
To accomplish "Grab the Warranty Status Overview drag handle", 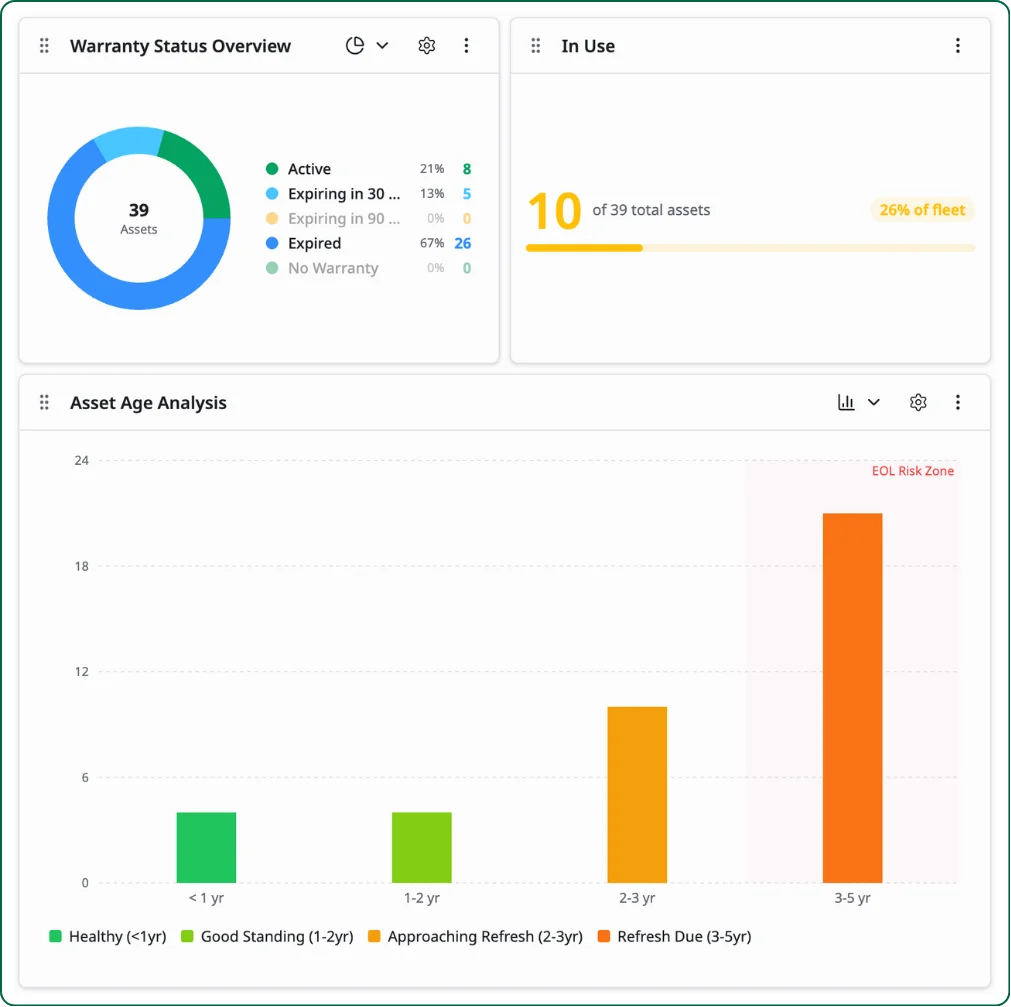I will (44, 46).
